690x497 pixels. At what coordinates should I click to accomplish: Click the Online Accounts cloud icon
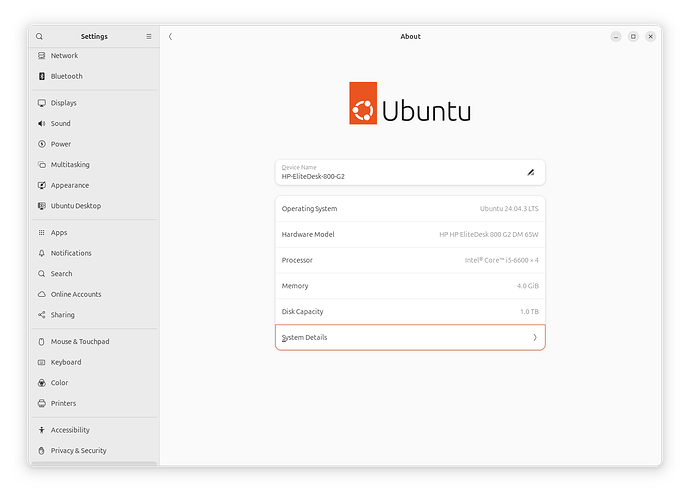[x=41, y=294]
